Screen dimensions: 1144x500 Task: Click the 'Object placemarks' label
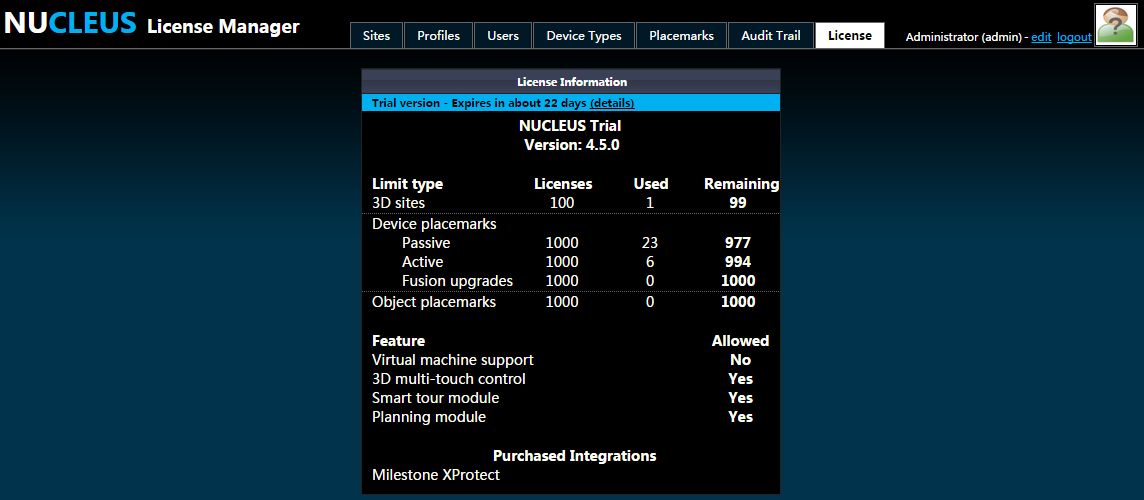[434, 302]
